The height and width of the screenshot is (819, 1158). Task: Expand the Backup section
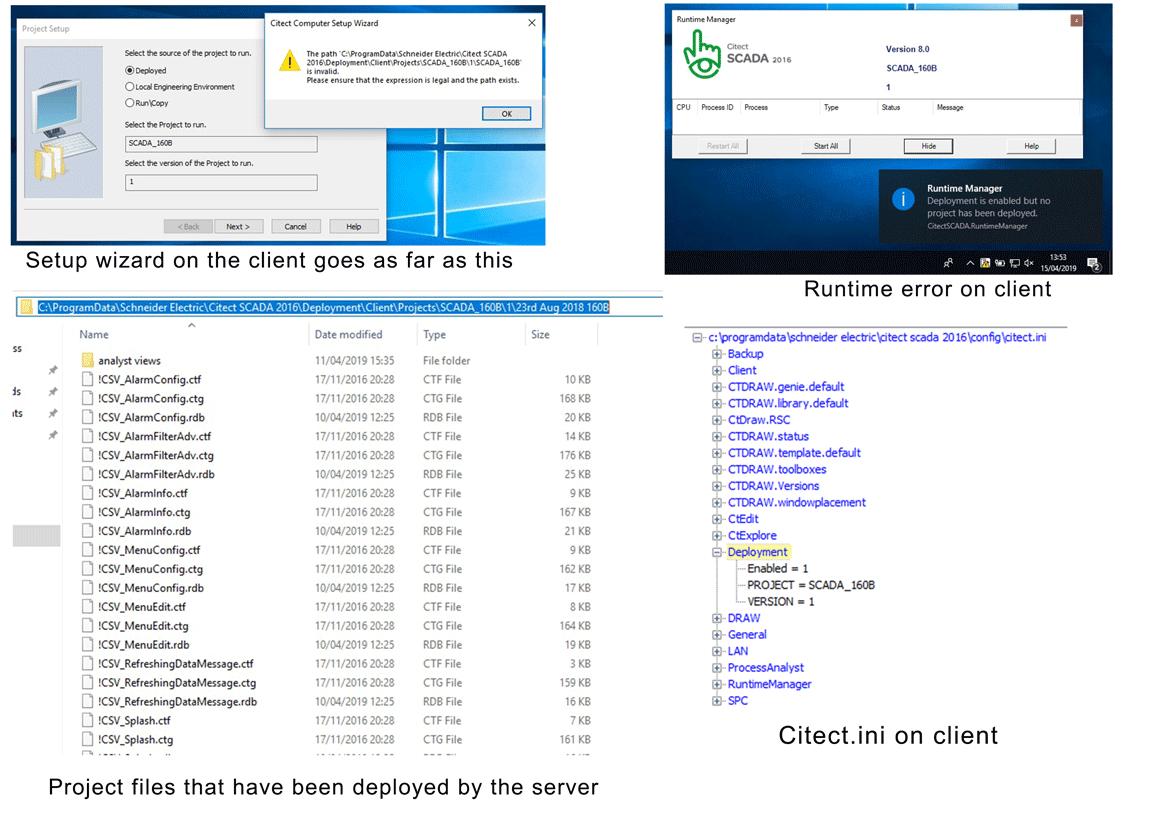click(x=716, y=354)
